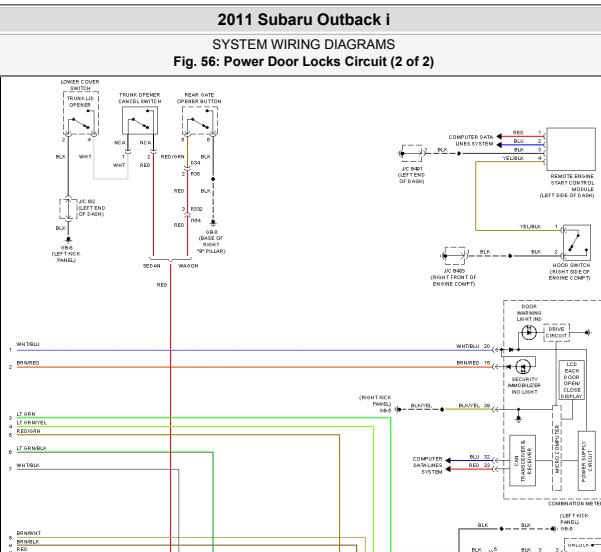Click the "HOOD SWITCH" label
Screen dimensions: 601x552
click(x=571, y=265)
